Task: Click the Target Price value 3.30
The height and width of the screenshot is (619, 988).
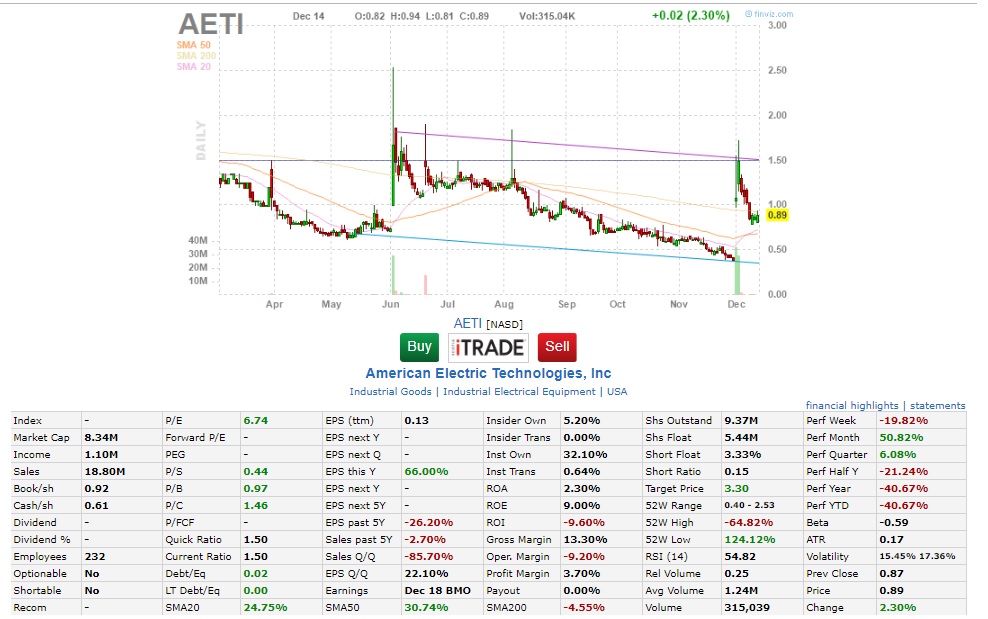Action: tap(737, 489)
